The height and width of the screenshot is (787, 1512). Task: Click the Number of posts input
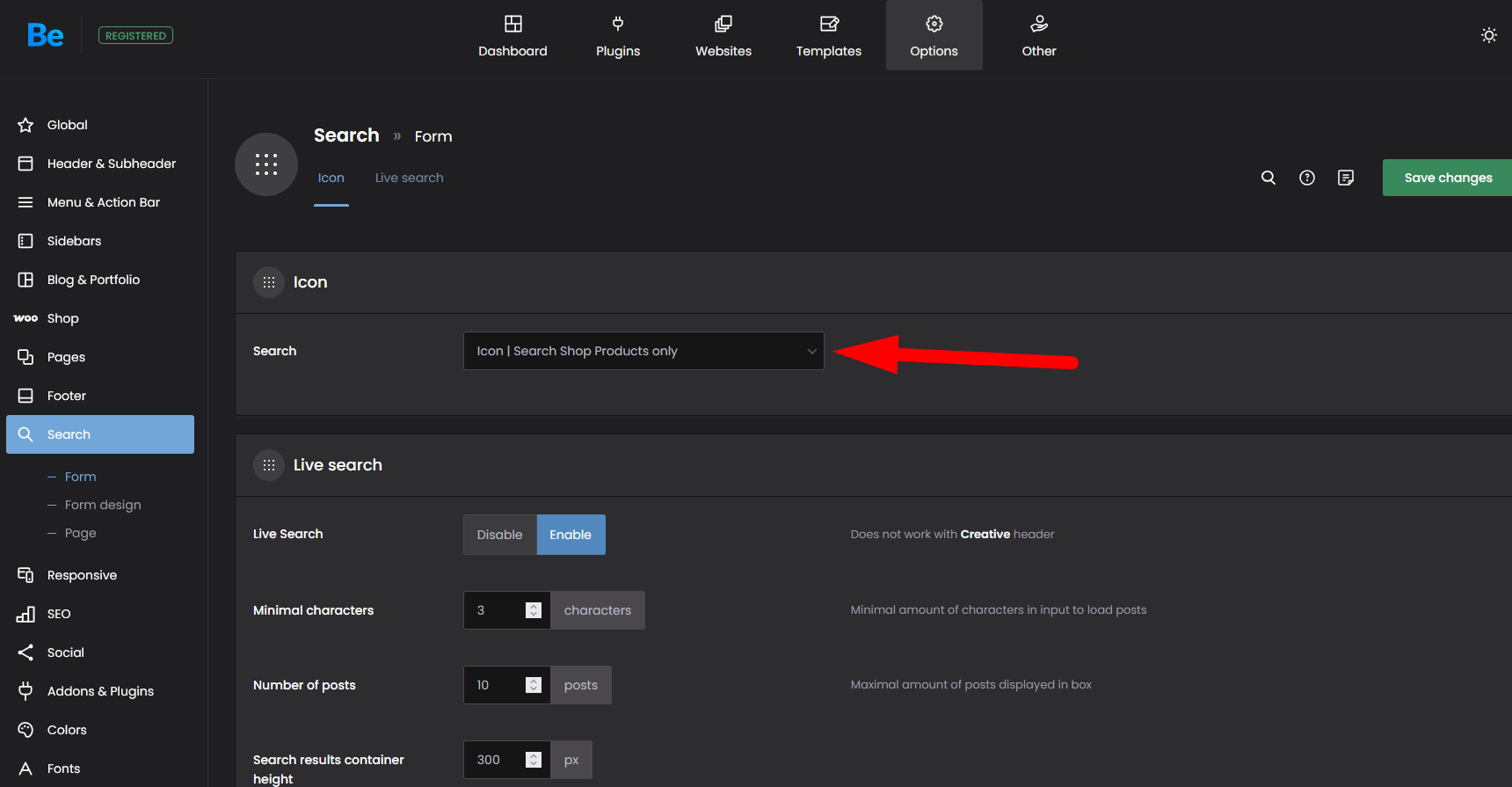point(494,685)
